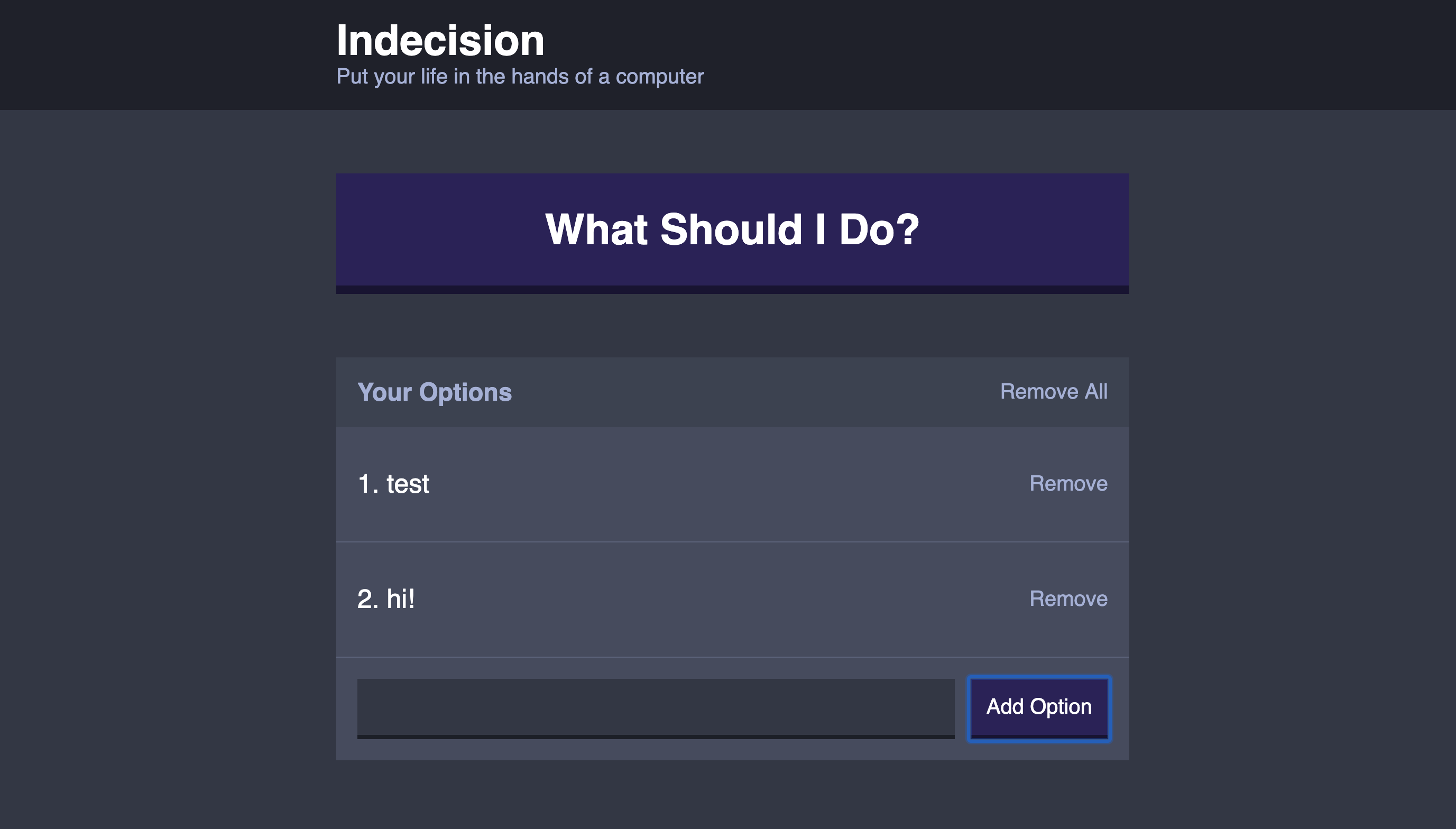Let the computer decide with the big purple button
Viewport: 1456px width, 829px height.
click(732, 231)
